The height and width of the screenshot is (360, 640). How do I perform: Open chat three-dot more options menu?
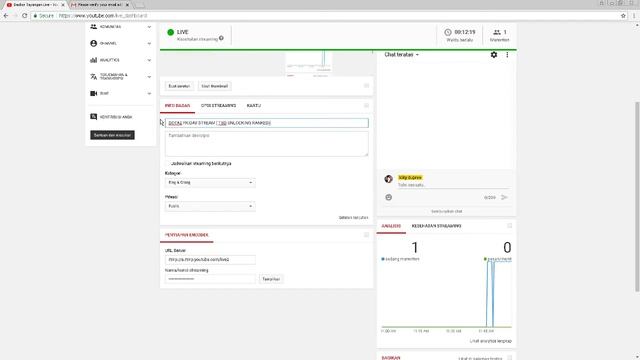click(507, 54)
